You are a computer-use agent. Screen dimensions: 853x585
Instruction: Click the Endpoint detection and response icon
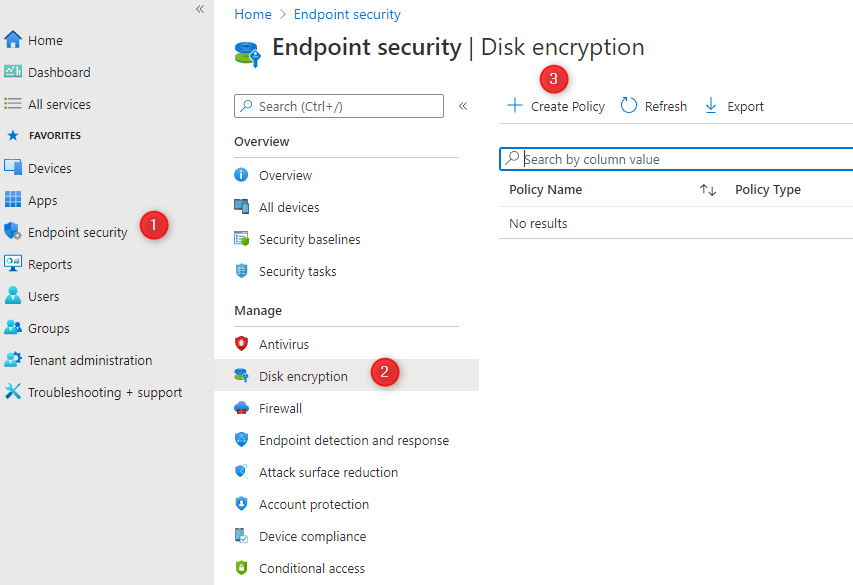241,439
